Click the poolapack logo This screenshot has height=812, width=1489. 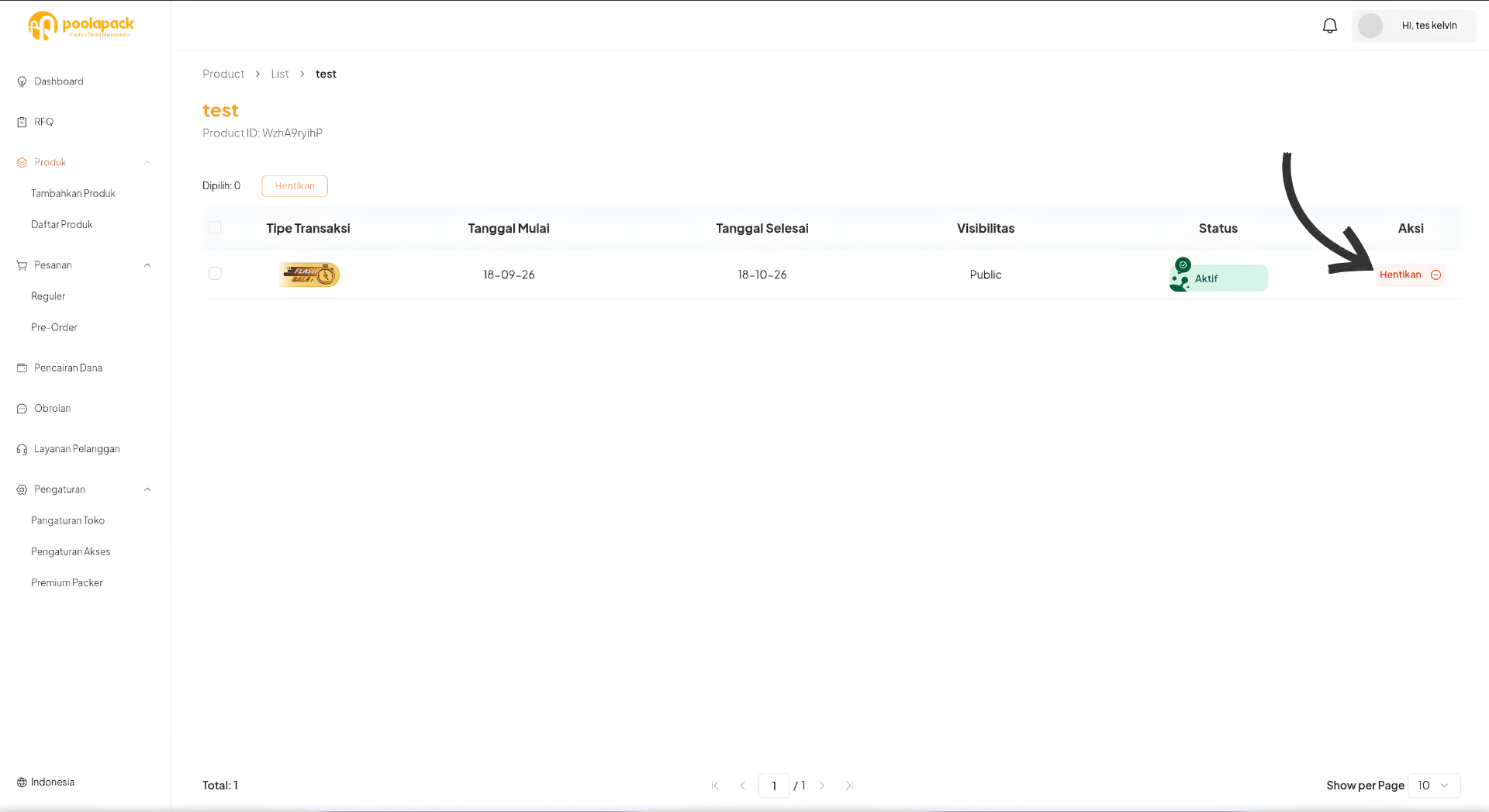(x=81, y=26)
